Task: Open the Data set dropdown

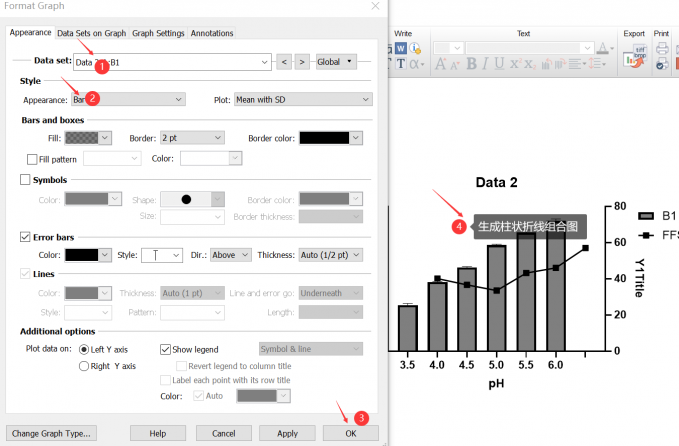Action: (172, 62)
